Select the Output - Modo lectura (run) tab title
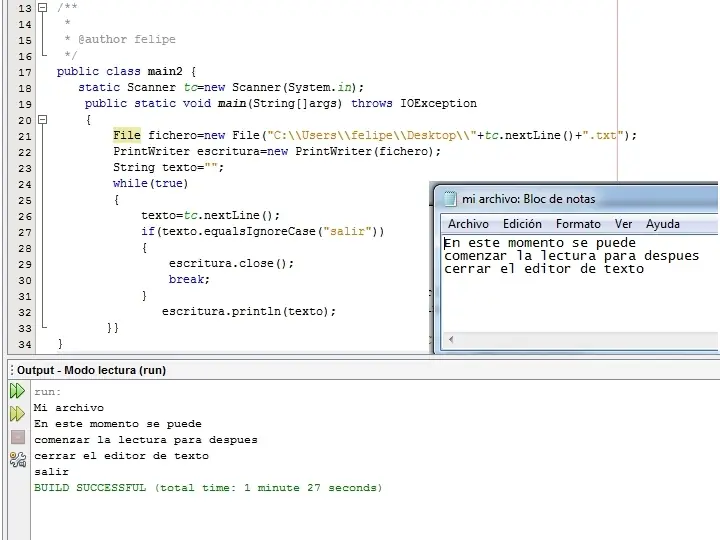 pos(91,370)
